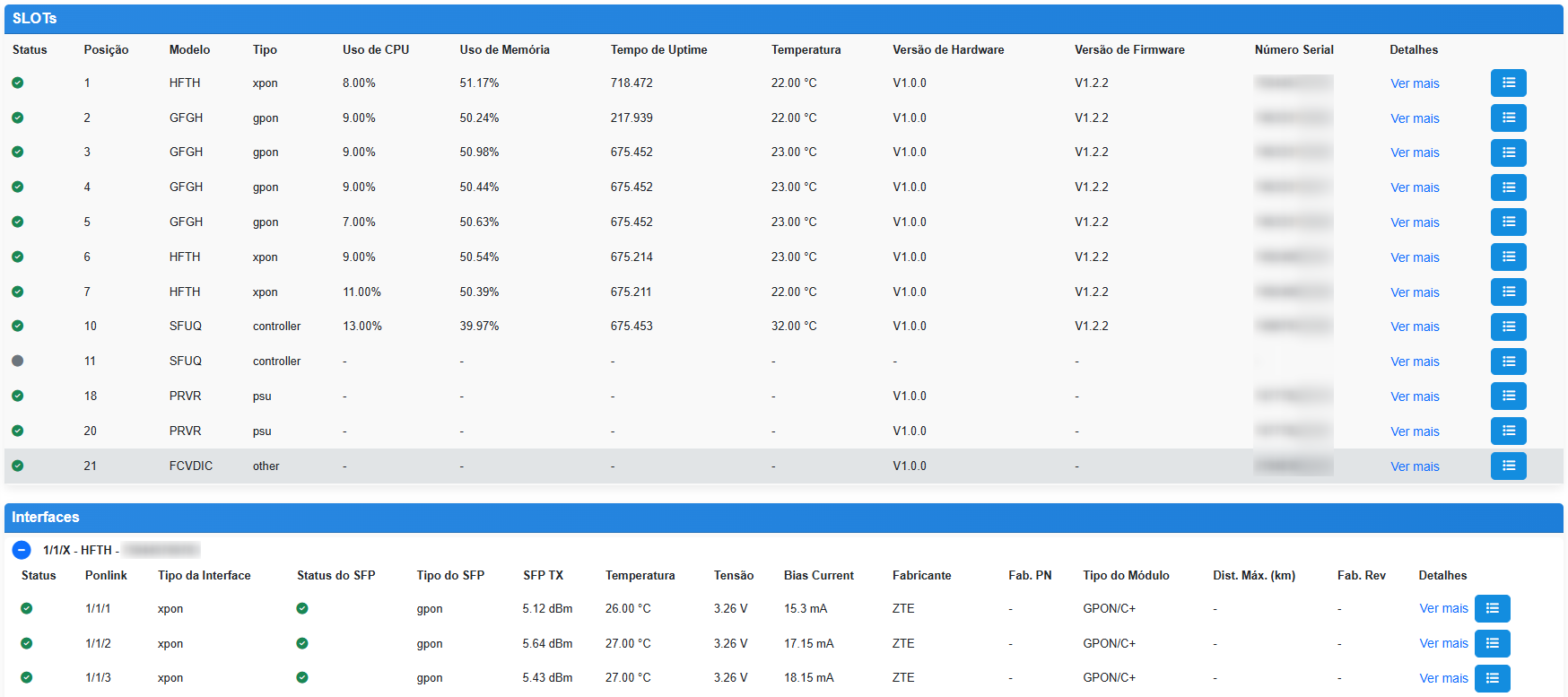
Task: Click the 'SFP TX' column header
Action: (543, 576)
